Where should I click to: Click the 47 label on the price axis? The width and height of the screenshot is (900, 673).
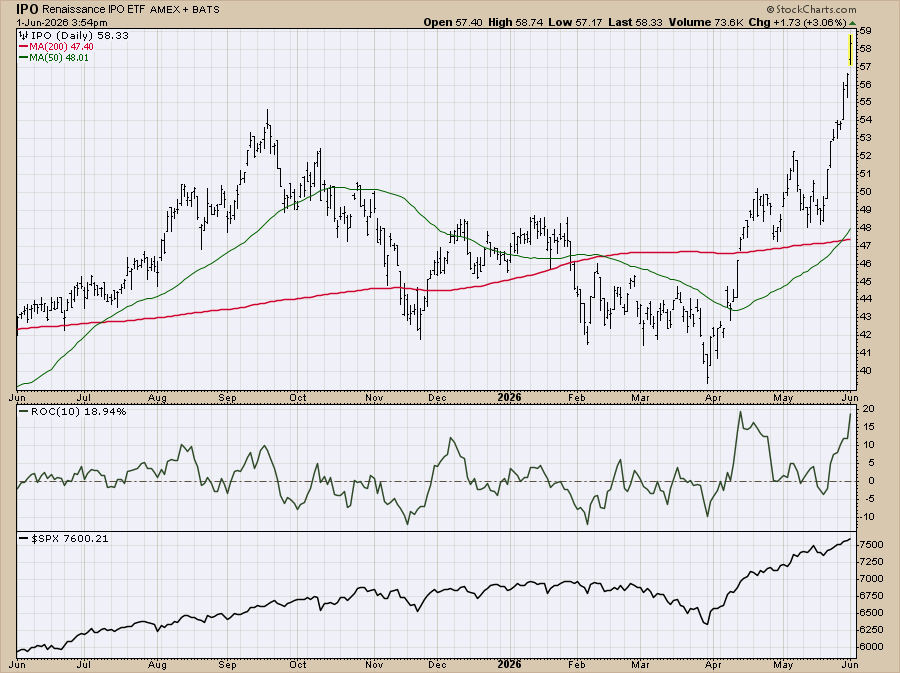[865, 246]
